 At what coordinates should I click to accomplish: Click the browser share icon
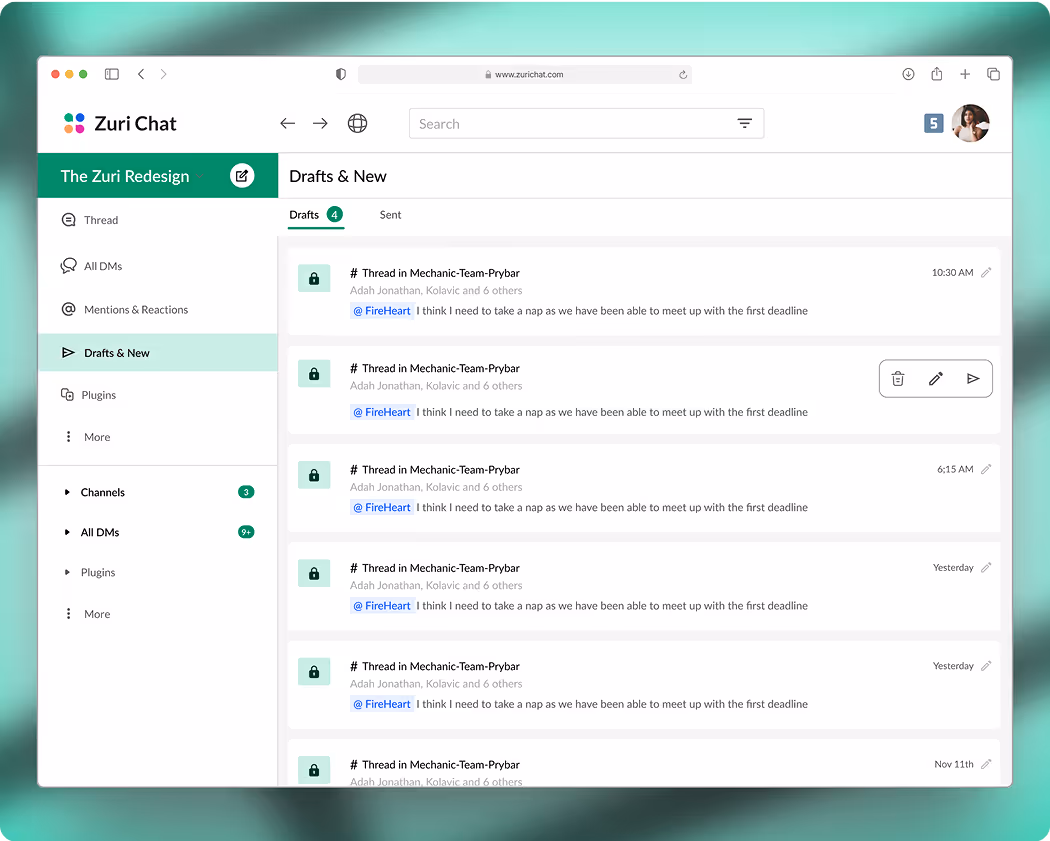(x=937, y=74)
